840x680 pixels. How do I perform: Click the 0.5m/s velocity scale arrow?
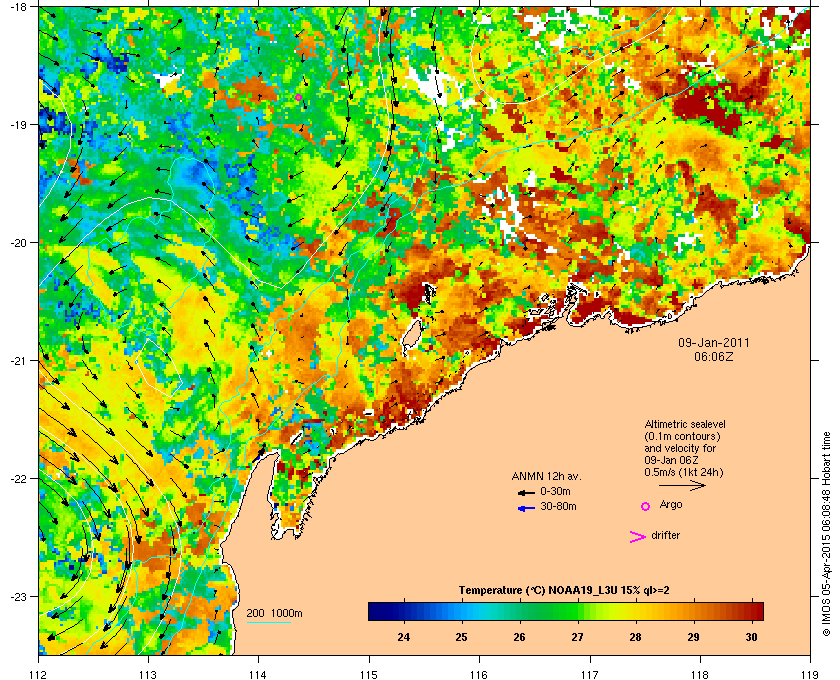click(x=682, y=486)
